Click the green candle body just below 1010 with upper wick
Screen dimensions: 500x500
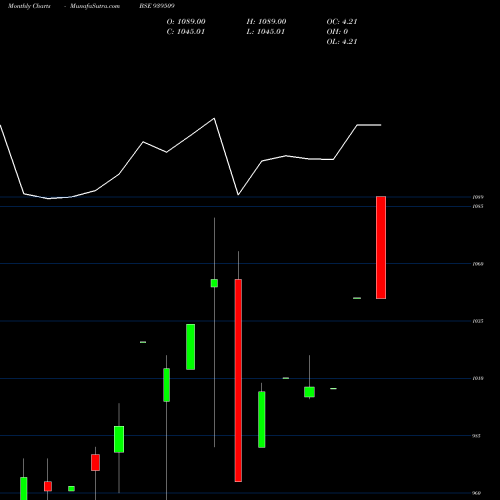tap(309, 392)
